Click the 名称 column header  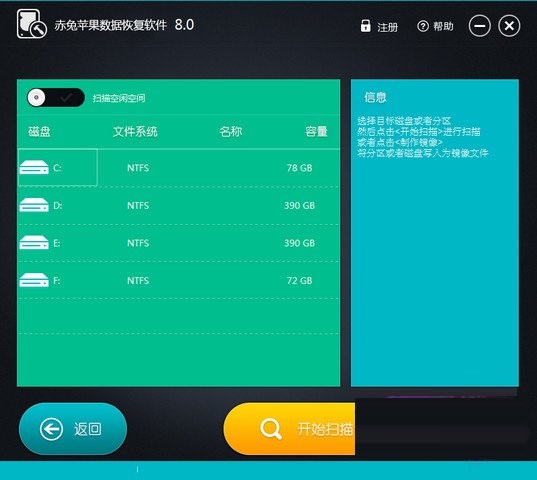tap(231, 131)
